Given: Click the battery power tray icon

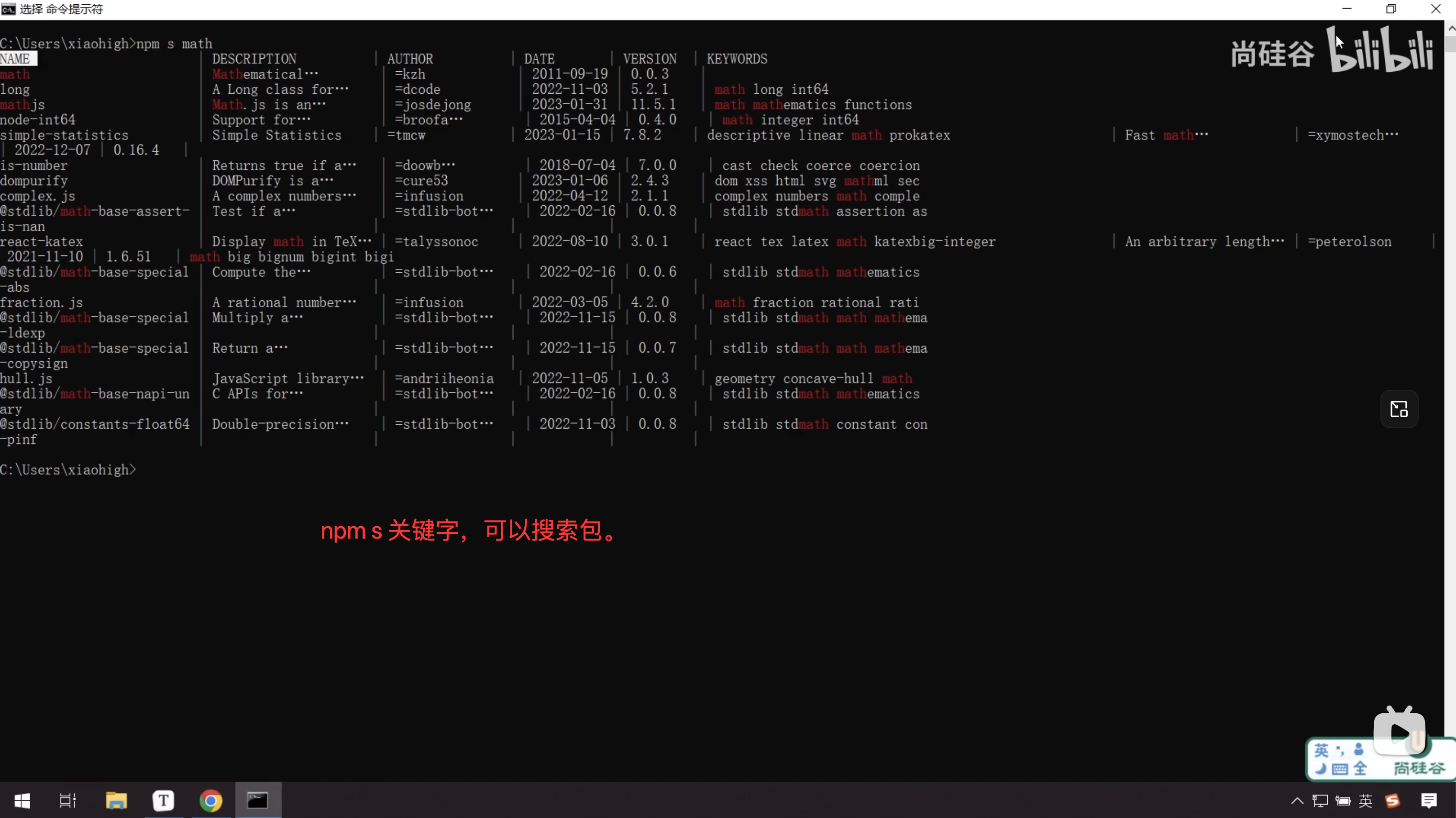Looking at the screenshot, I should tap(1343, 800).
